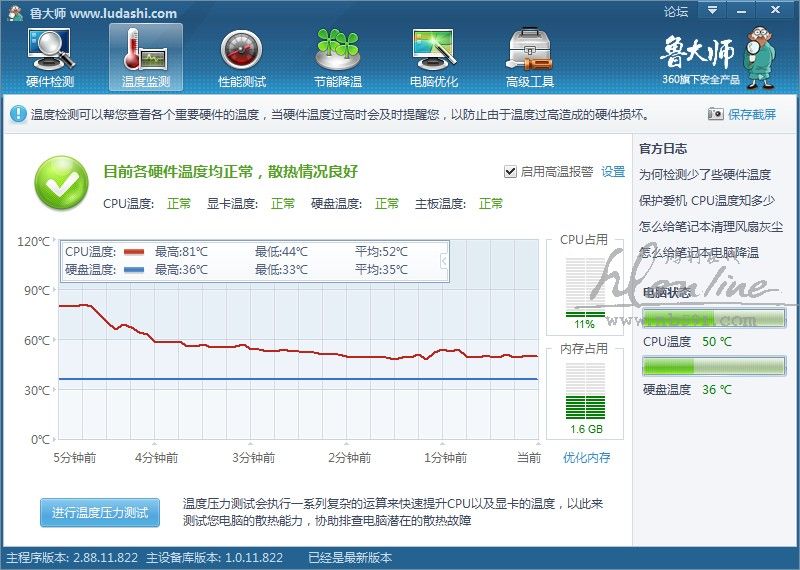
Task: Select the 温度监测 temperature monitor tab
Action: [x=146, y=57]
